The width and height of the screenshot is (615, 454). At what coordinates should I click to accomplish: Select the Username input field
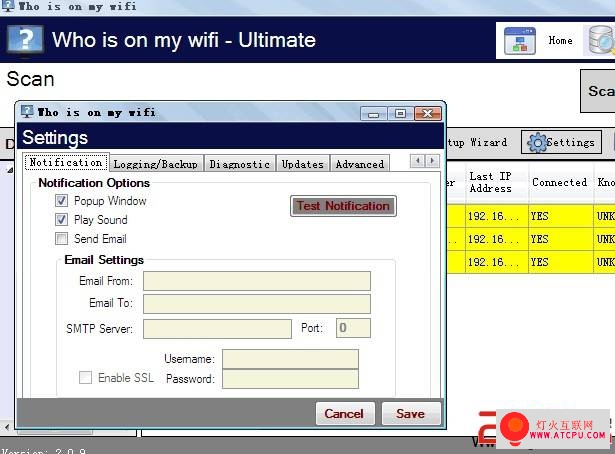pyautogui.click(x=290, y=359)
